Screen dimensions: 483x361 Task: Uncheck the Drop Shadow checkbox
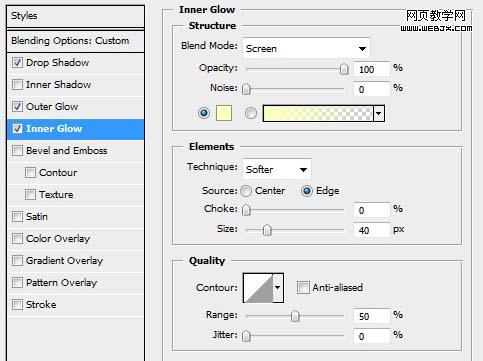(17, 62)
